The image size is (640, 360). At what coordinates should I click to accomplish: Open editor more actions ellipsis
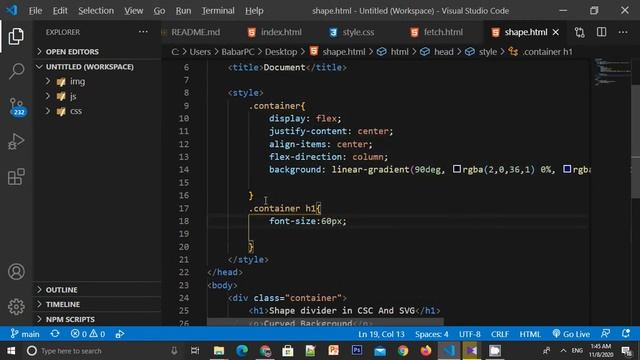tap(623, 32)
